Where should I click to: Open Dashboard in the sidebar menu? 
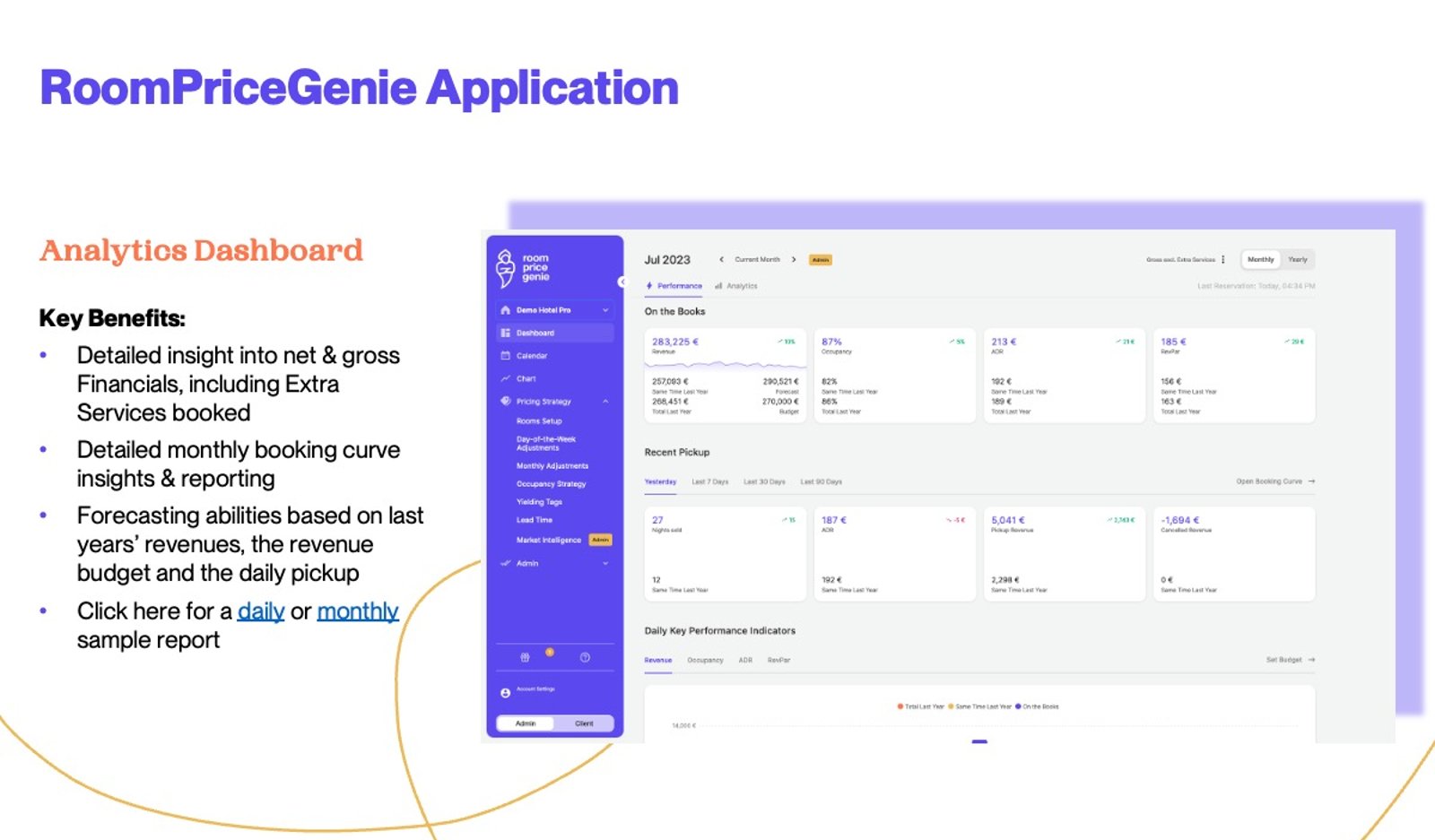[555, 333]
